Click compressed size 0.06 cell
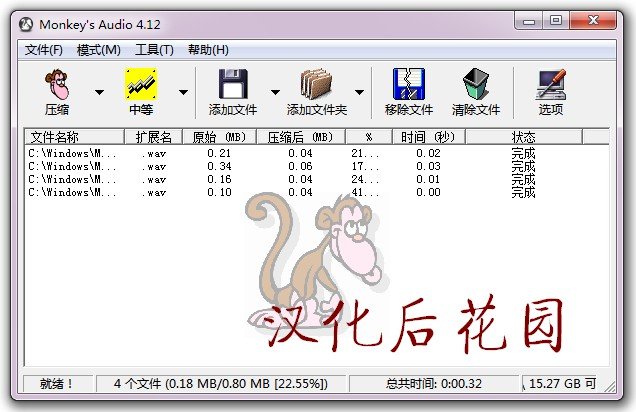This screenshot has height=412, width=636. [x=300, y=166]
